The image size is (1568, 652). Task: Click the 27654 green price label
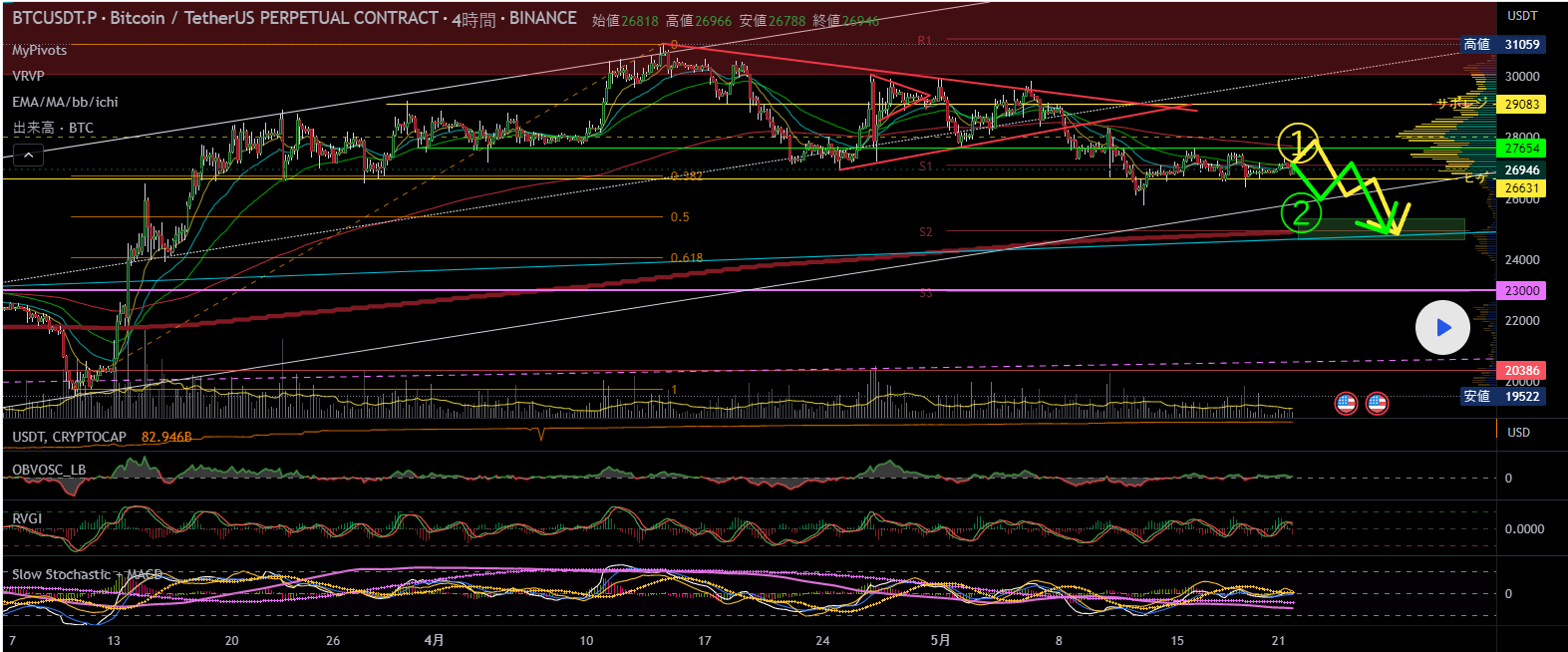click(1521, 149)
